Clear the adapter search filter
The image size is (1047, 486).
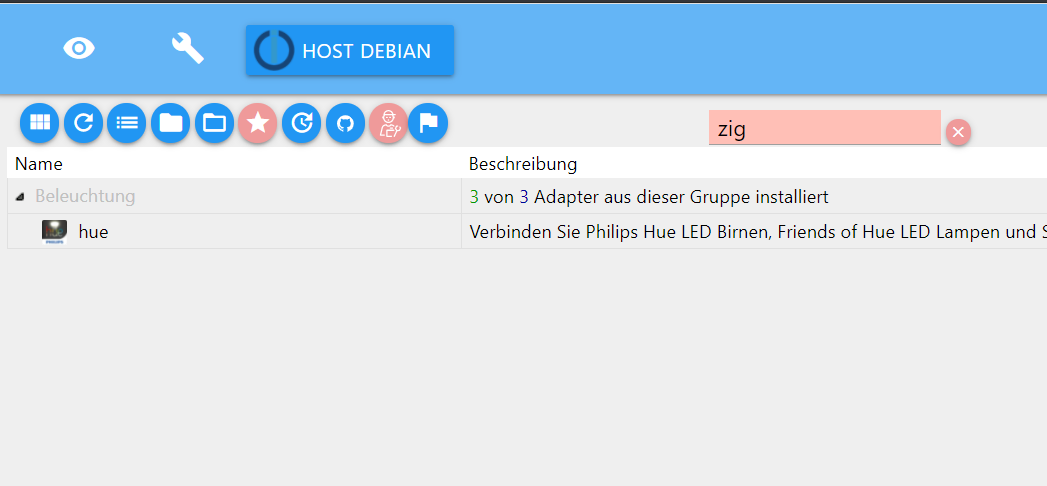(x=958, y=132)
